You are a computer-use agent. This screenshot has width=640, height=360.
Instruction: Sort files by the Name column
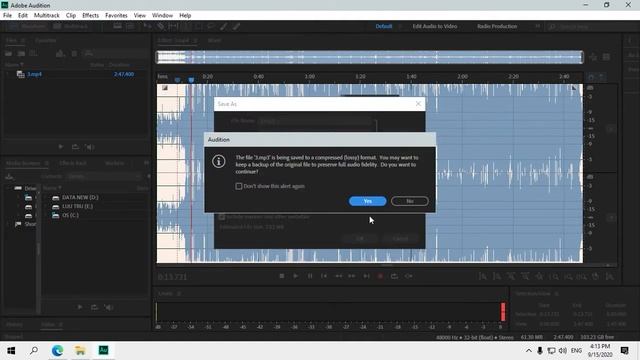(x=14, y=64)
